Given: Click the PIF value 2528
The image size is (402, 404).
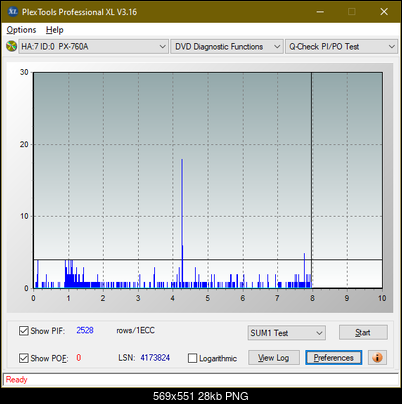Looking at the screenshot, I should tap(85, 330).
